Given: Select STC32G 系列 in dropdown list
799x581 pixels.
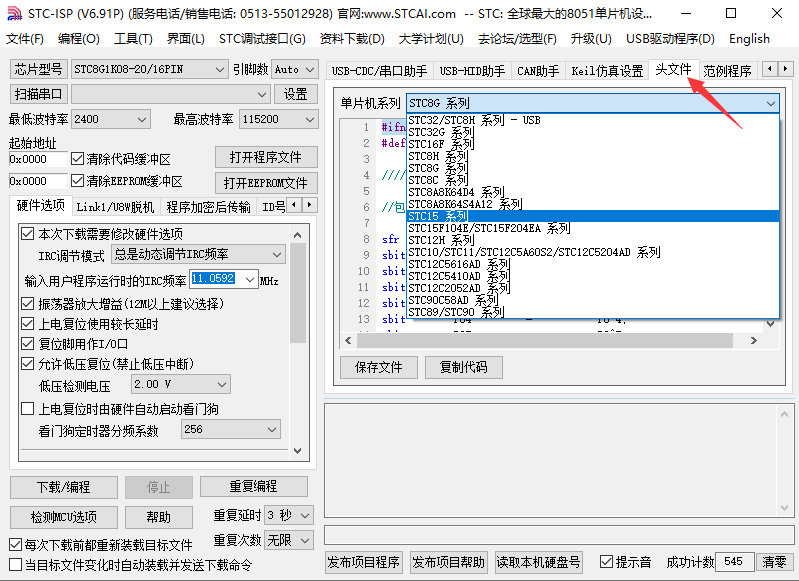Looking at the screenshot, I should coord(593,132).
